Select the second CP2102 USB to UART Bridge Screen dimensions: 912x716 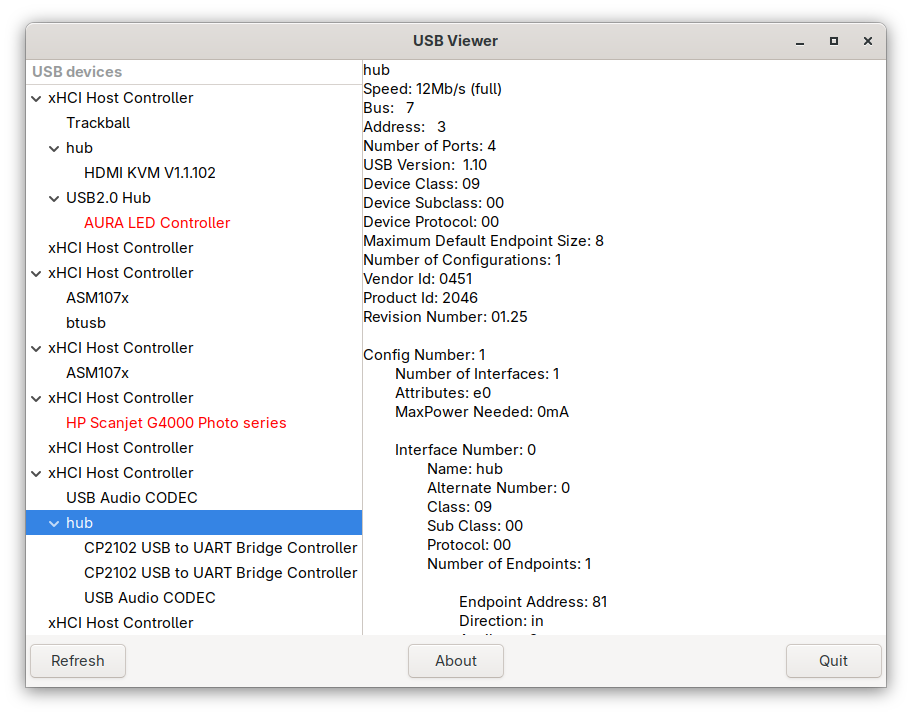pos(220,573)
